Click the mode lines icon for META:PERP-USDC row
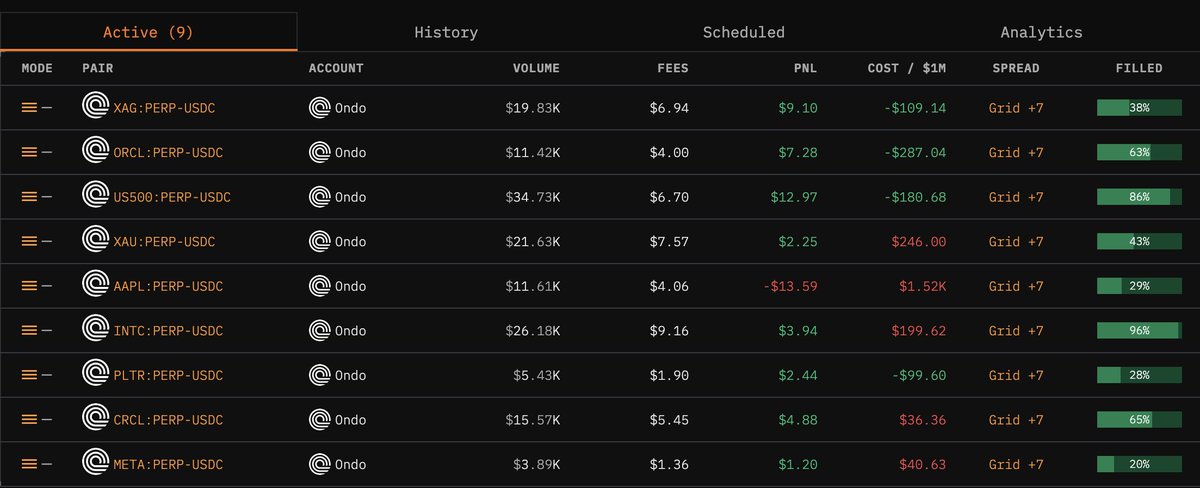 tap(29, 464)
